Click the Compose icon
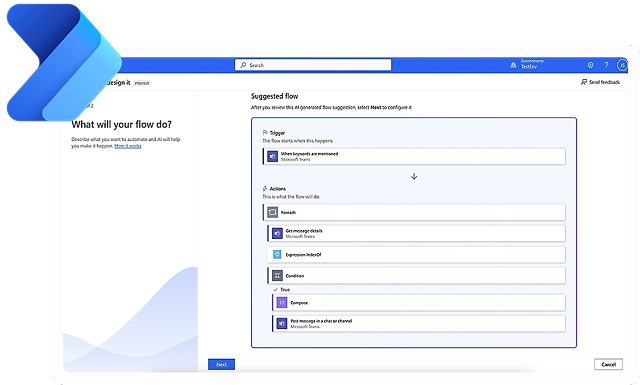 point(282,303)
